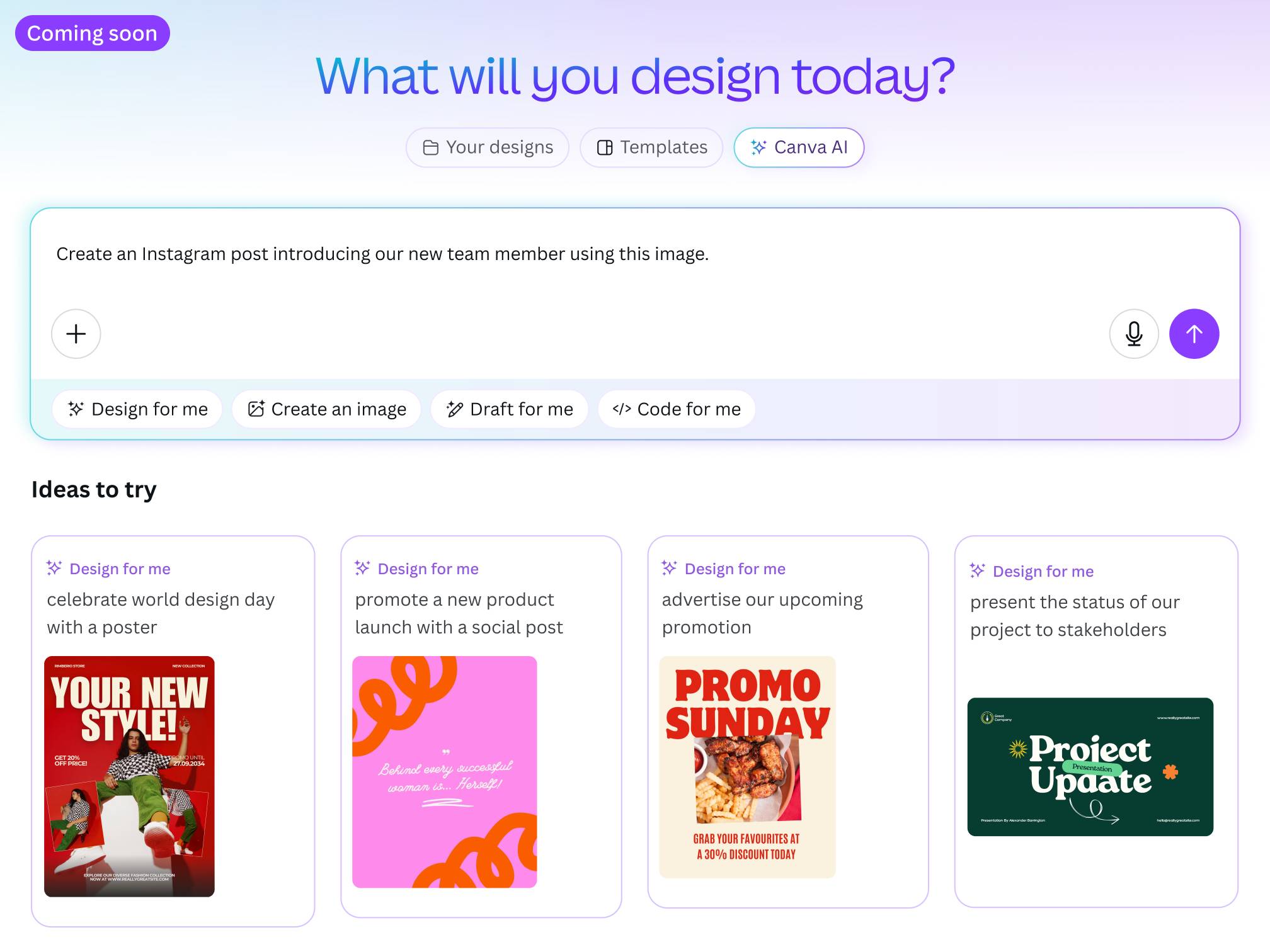The width and height of the screenshot is (1270, 952).
Task: Open the Templates tab
Action: coord(651,147)
